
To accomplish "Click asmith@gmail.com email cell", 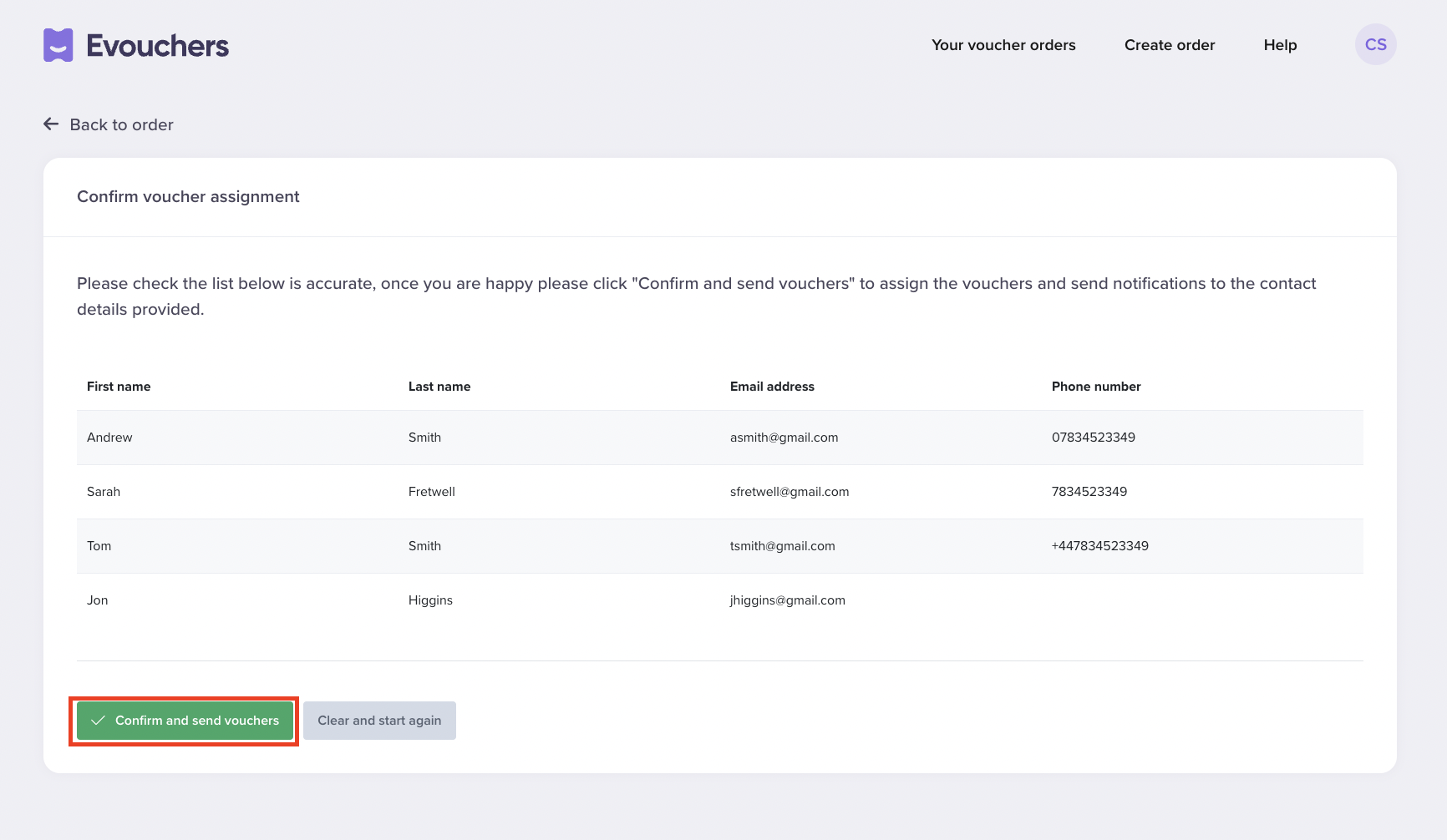I will 784,438.
